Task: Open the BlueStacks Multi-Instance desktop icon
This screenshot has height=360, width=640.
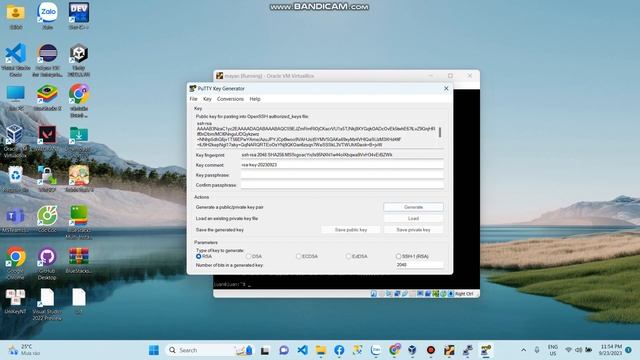Action: (x=79, y=222)
